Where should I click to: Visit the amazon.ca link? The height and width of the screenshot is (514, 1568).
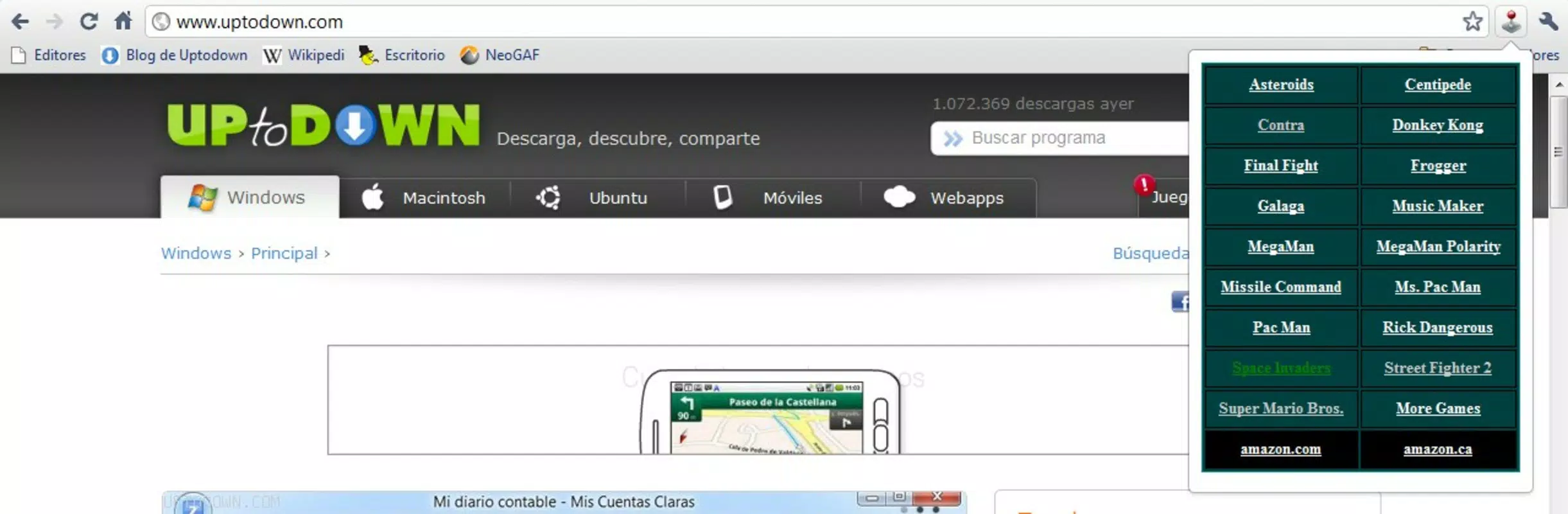[1438, 449]
